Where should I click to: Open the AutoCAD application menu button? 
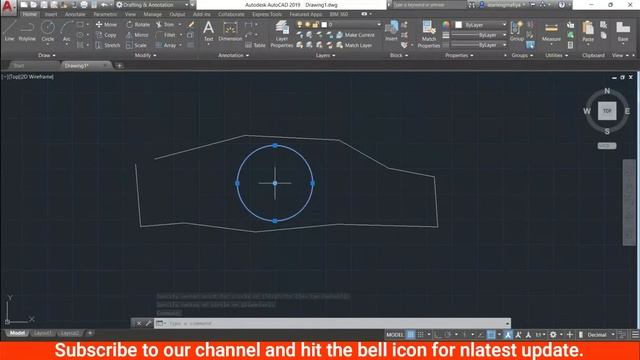[8, 7]
